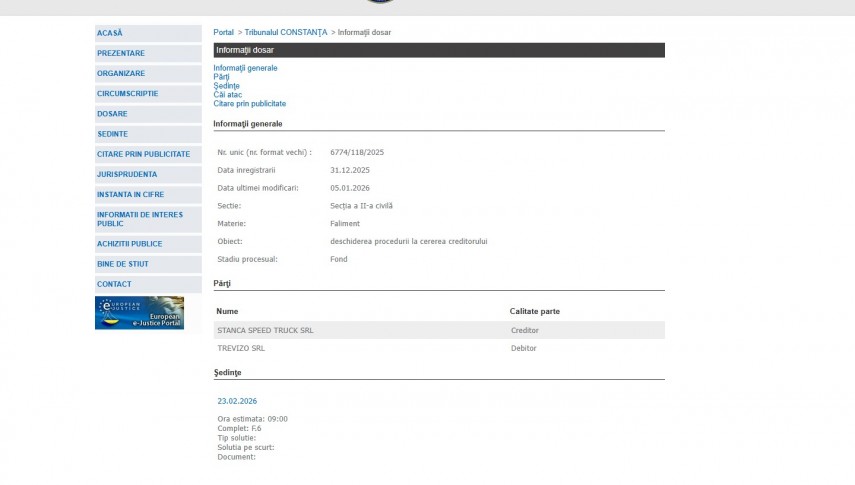Jump to Informații generale anchor link
The image size is (855, 485).
[x=245, y=68]
